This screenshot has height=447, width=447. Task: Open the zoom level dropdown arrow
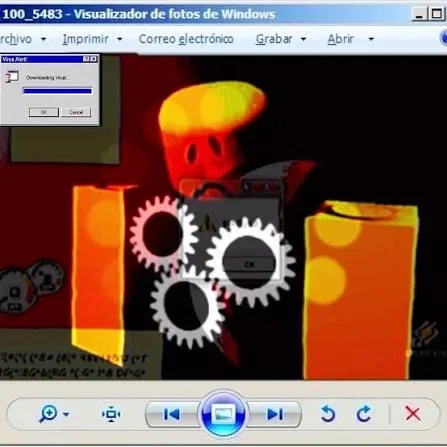[66, 414]
